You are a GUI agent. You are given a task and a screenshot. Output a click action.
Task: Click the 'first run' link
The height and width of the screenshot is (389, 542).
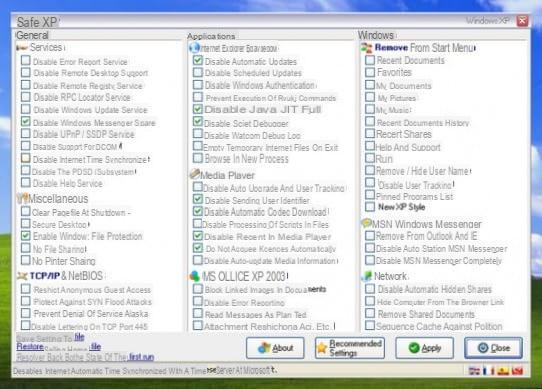point(141,357)
